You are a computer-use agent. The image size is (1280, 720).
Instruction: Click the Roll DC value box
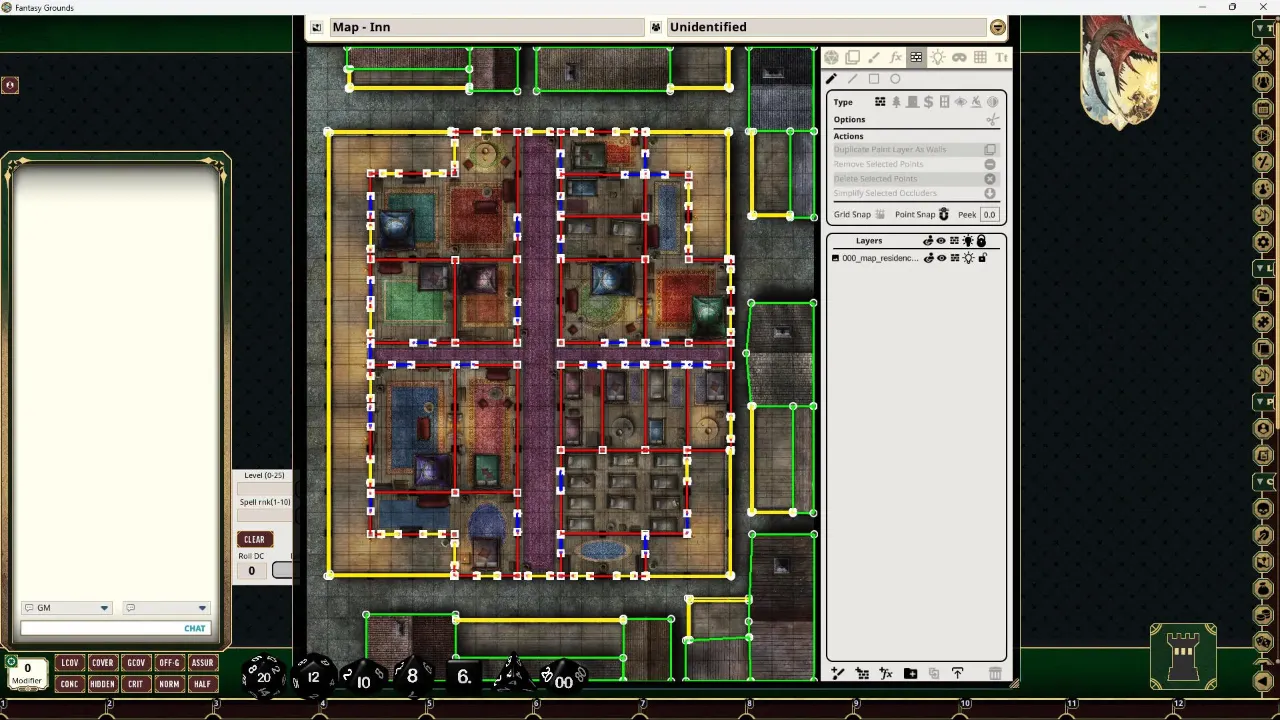251,571
